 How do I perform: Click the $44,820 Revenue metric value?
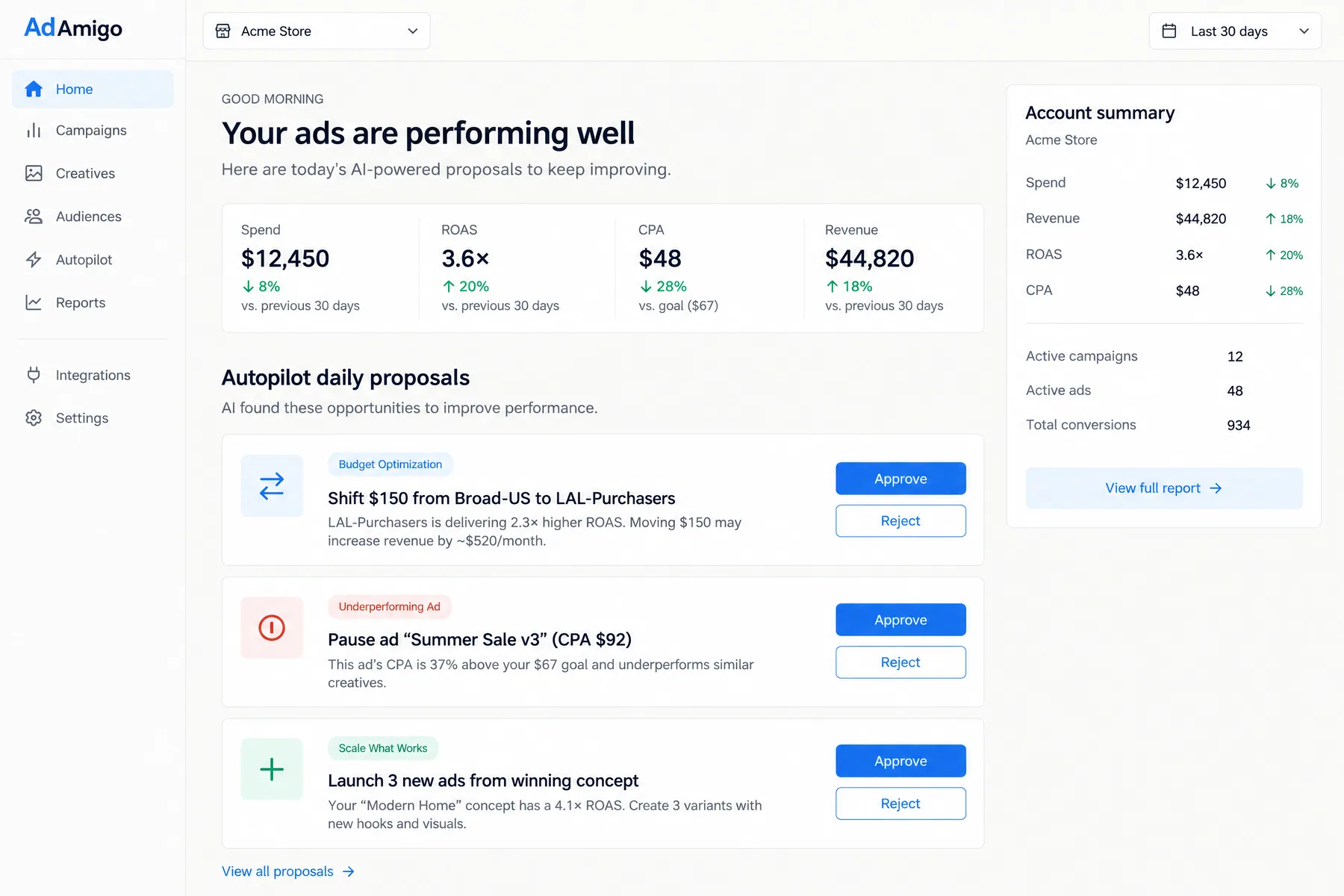(x=869, y=258)
